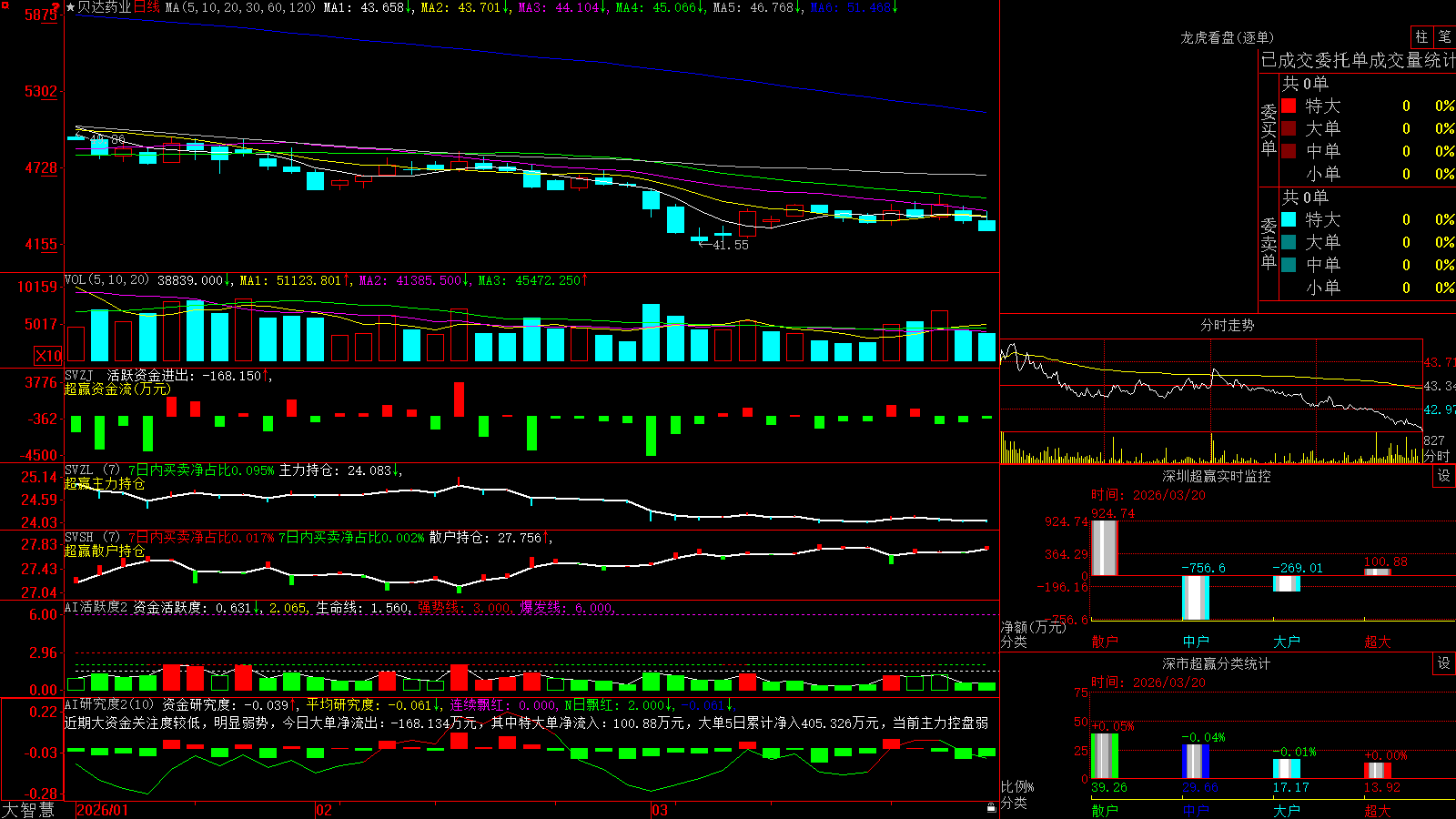
Task: Open the SVZJ indicator label
Action: click(78, 375)
